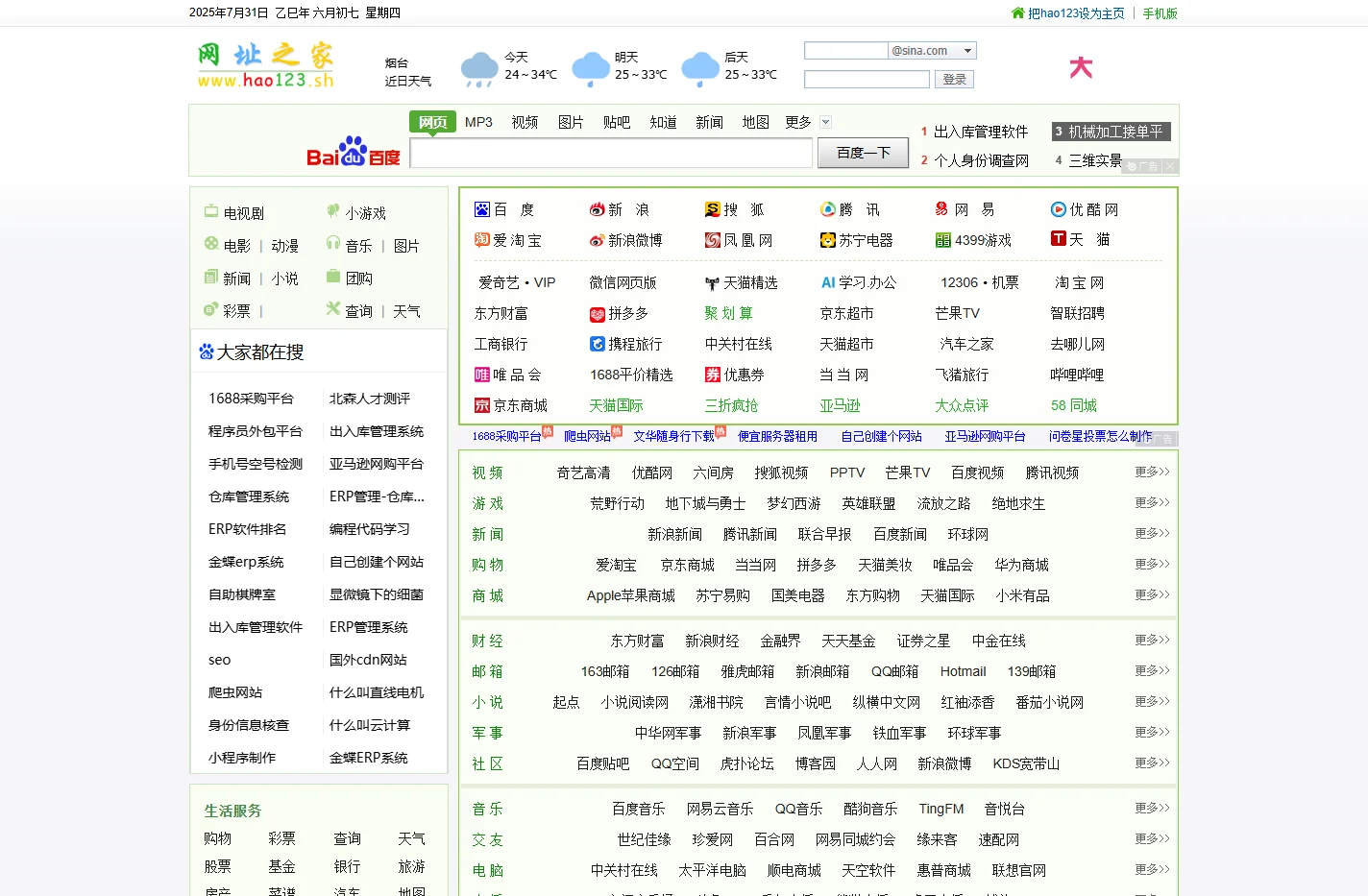Select the 视频 search tab
Image resolution: width=1368 pixels, height=896 pixels.
[525, 122]
